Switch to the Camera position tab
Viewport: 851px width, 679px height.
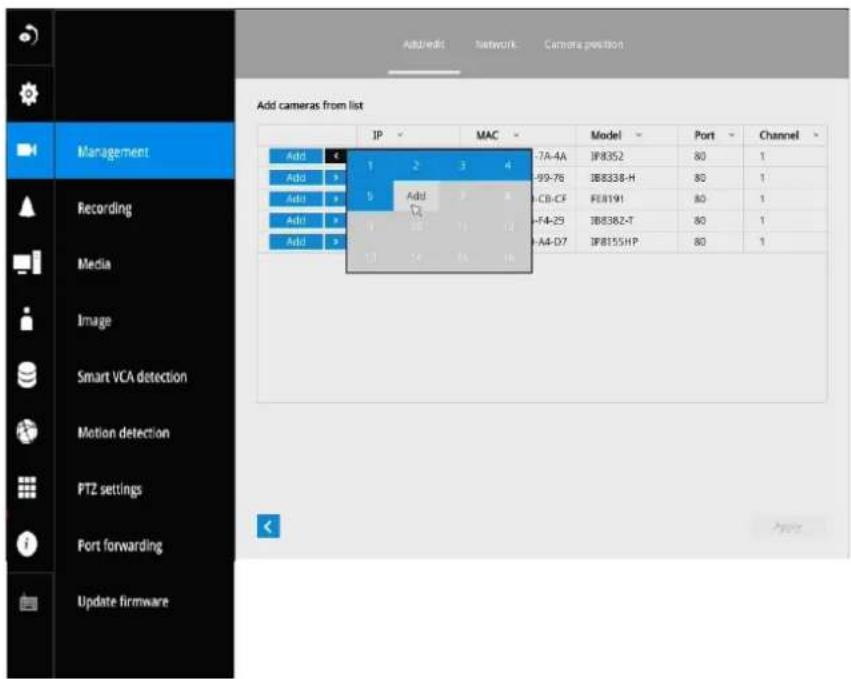click(x=583, y=45)
